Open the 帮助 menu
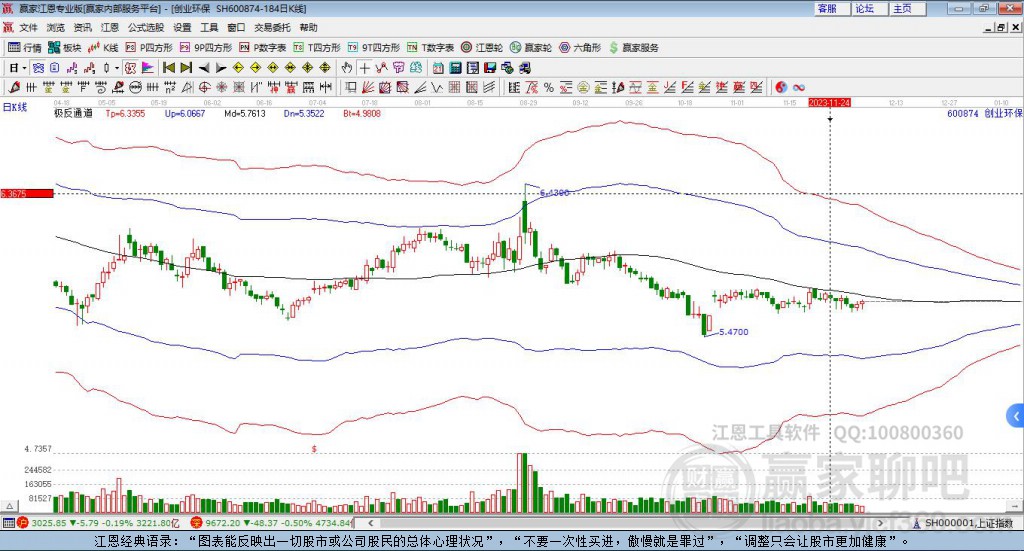The width and height of the screenshot is (1024, 551). click(308, 27)
